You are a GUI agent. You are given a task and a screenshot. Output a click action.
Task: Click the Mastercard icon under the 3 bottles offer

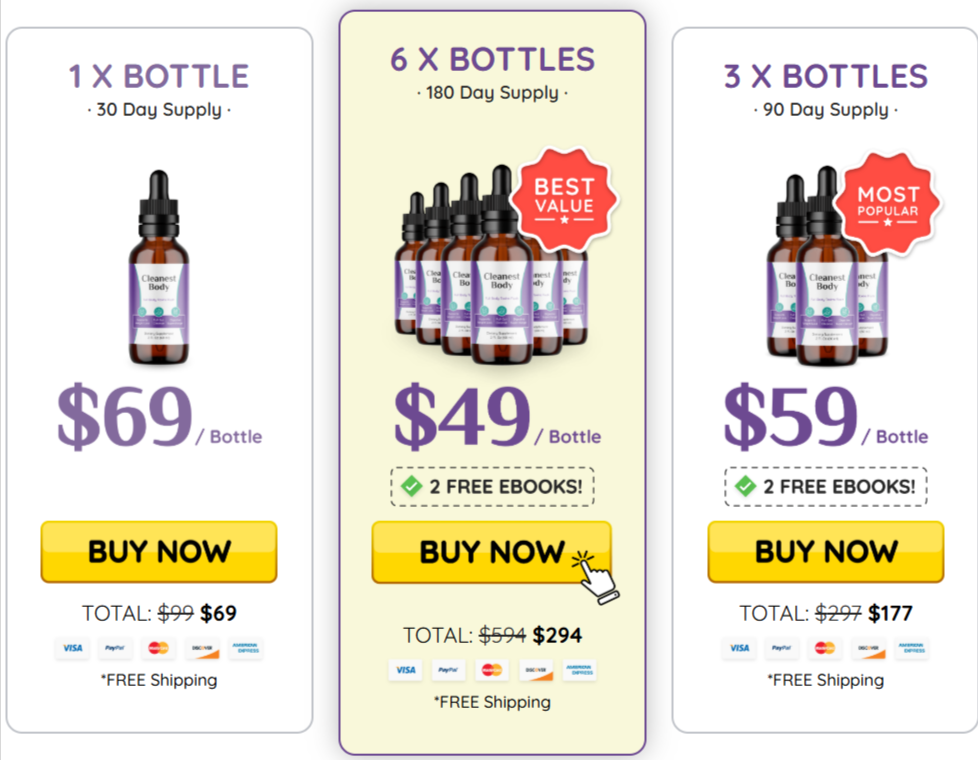[825, 648]
